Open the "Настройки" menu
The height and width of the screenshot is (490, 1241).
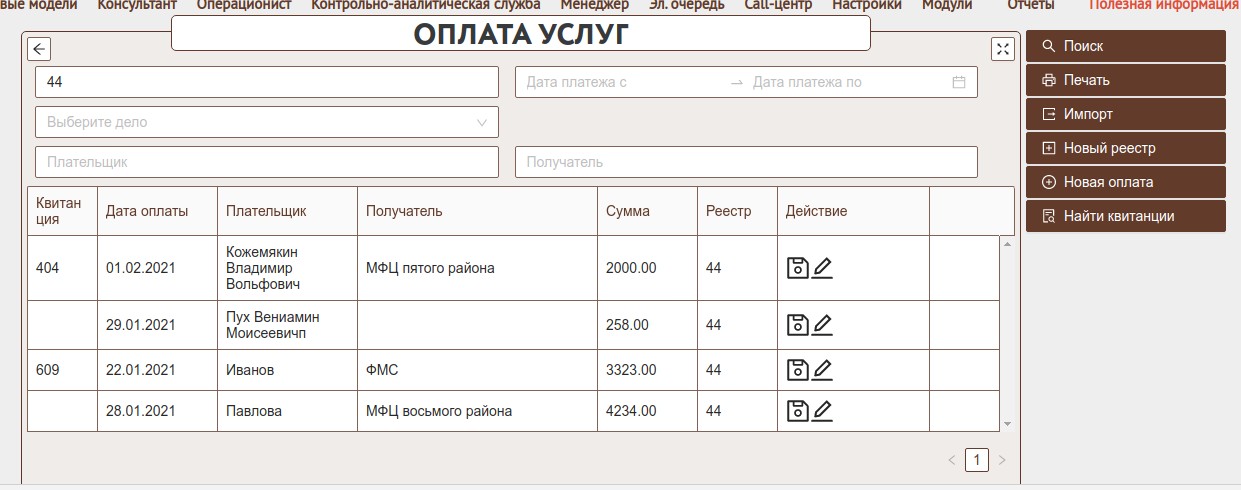click(866, 5)
